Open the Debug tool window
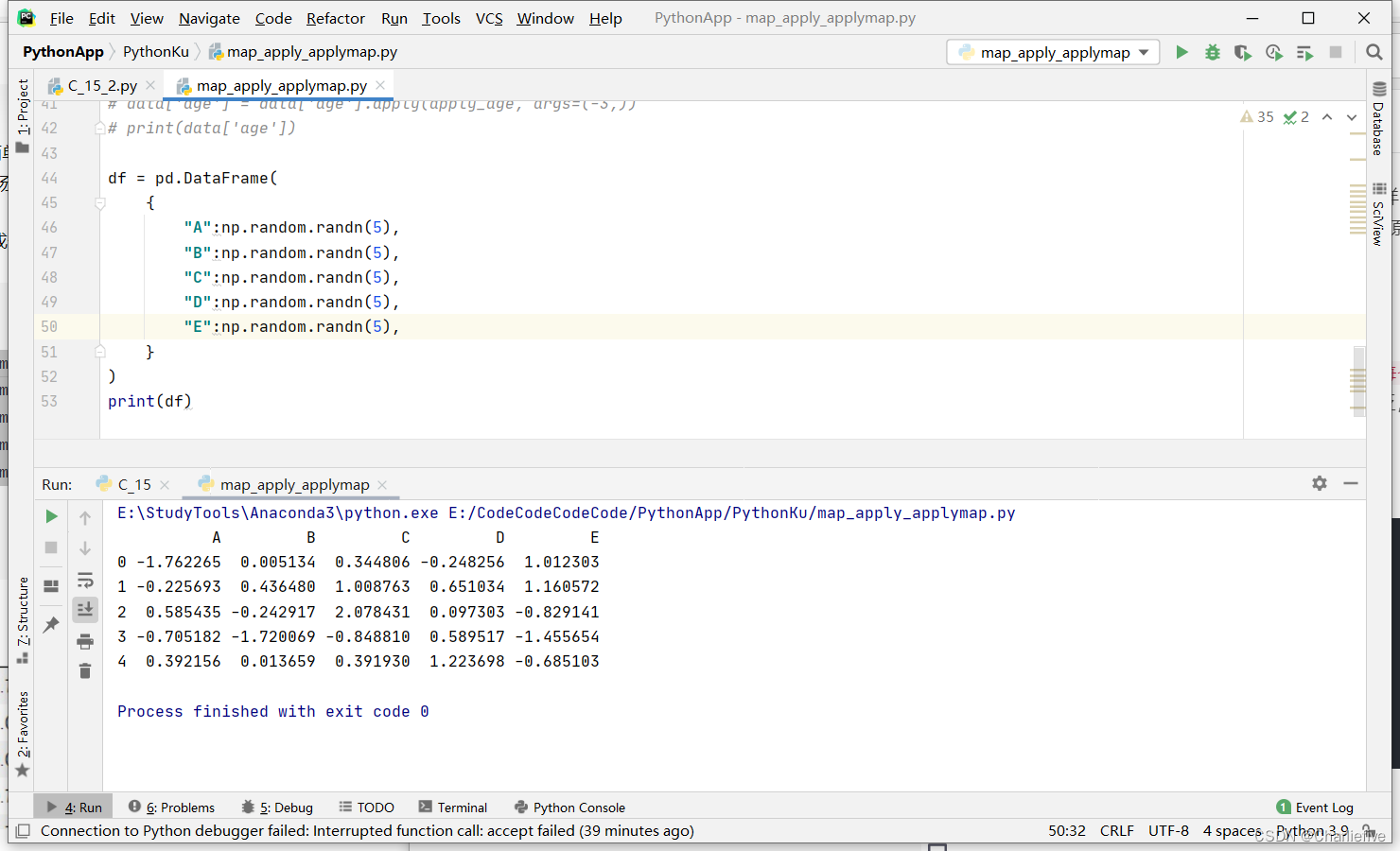The height and width of the screenshot is (851, 1400). 277,808
